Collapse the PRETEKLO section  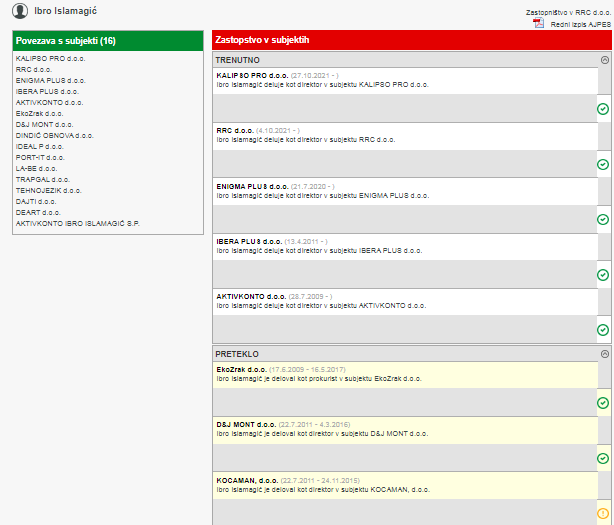[604, 354]
